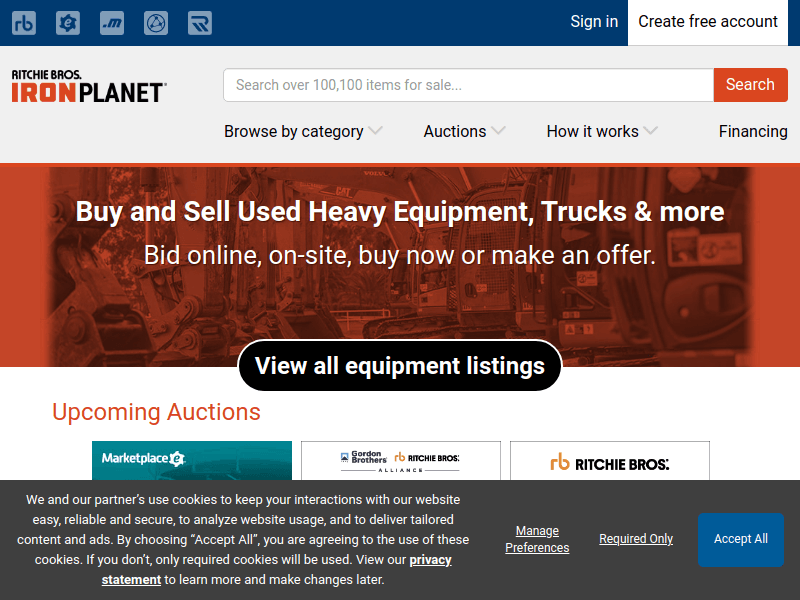Click the rb Ritchie Bros. icon in top bar
This screenshot has width=800, height=600.
coord(24,23)
